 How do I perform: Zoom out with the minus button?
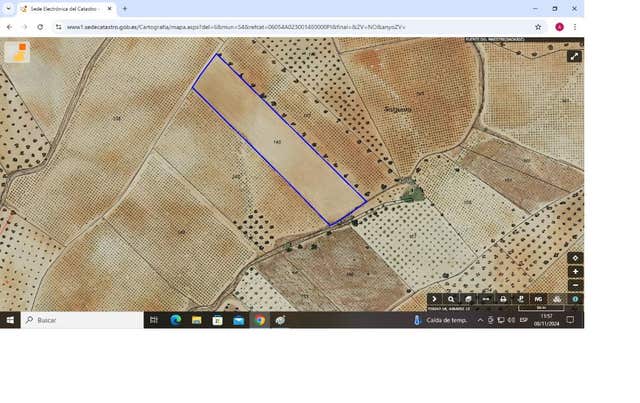[575, 285]
